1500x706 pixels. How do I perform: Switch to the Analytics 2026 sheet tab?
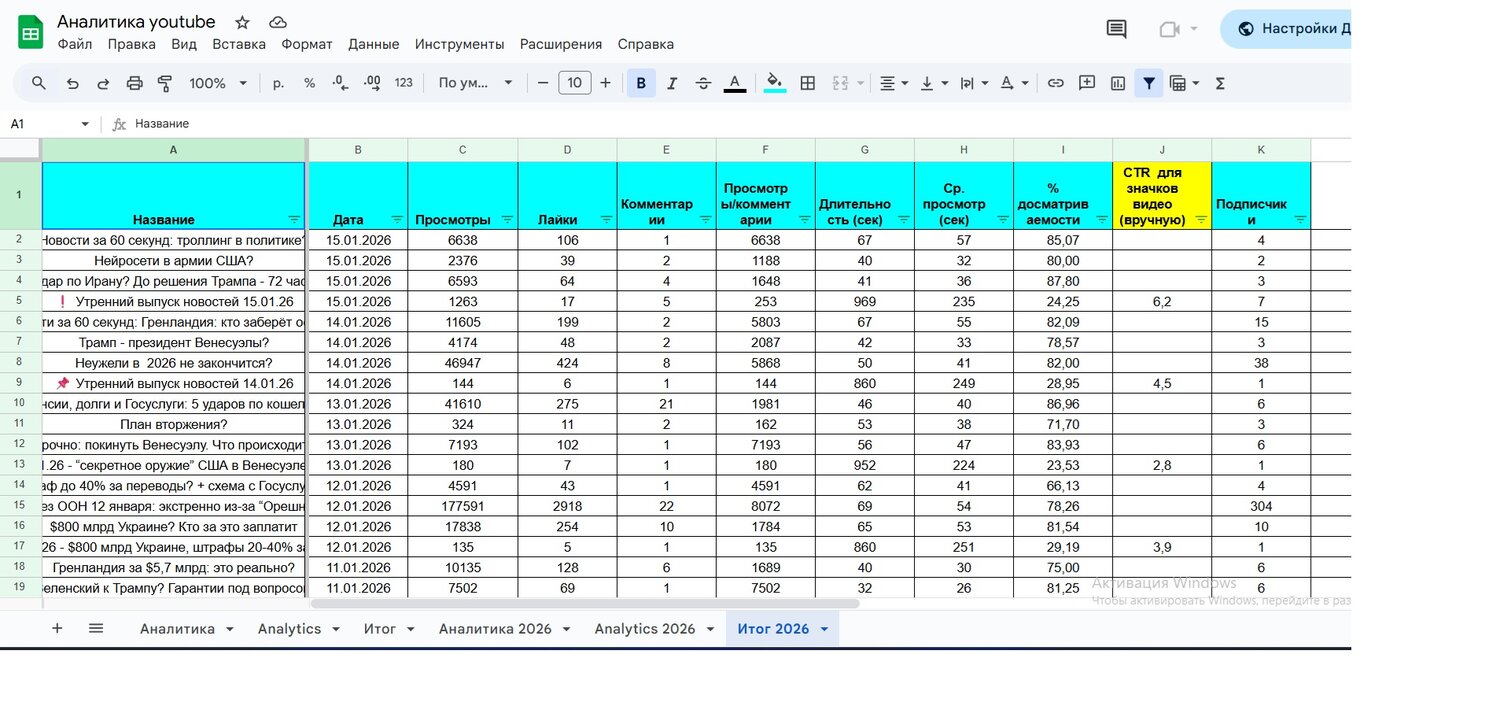pyautogui.click(x=645, y=629)
